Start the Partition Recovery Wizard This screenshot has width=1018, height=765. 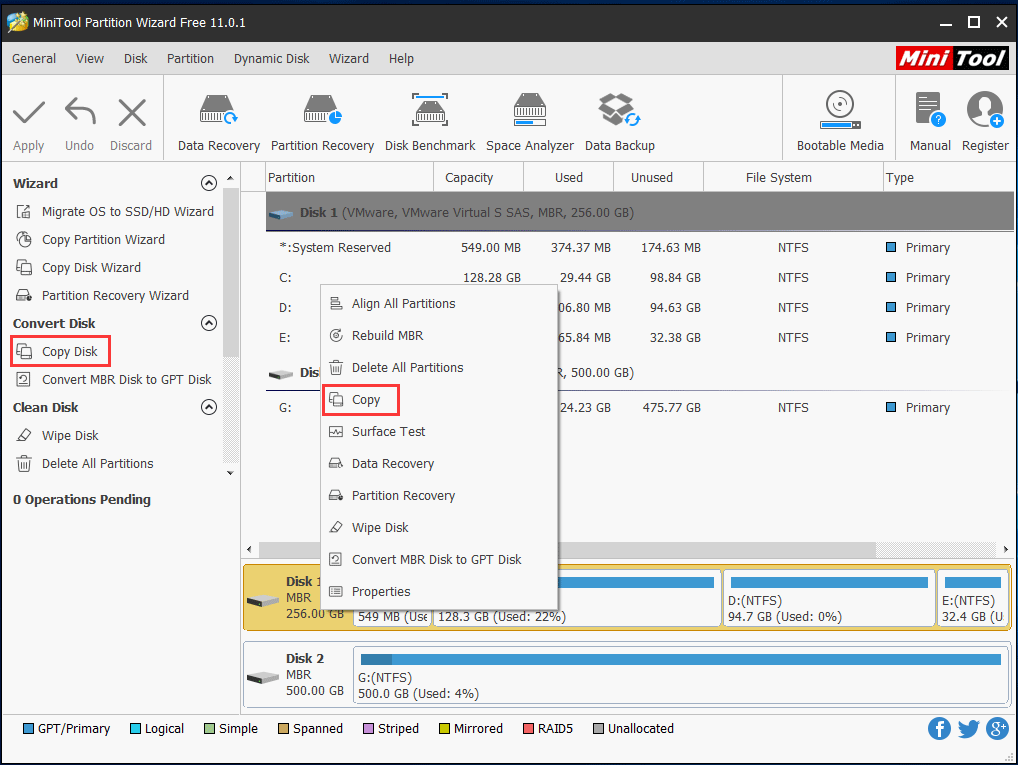[102, 295]
